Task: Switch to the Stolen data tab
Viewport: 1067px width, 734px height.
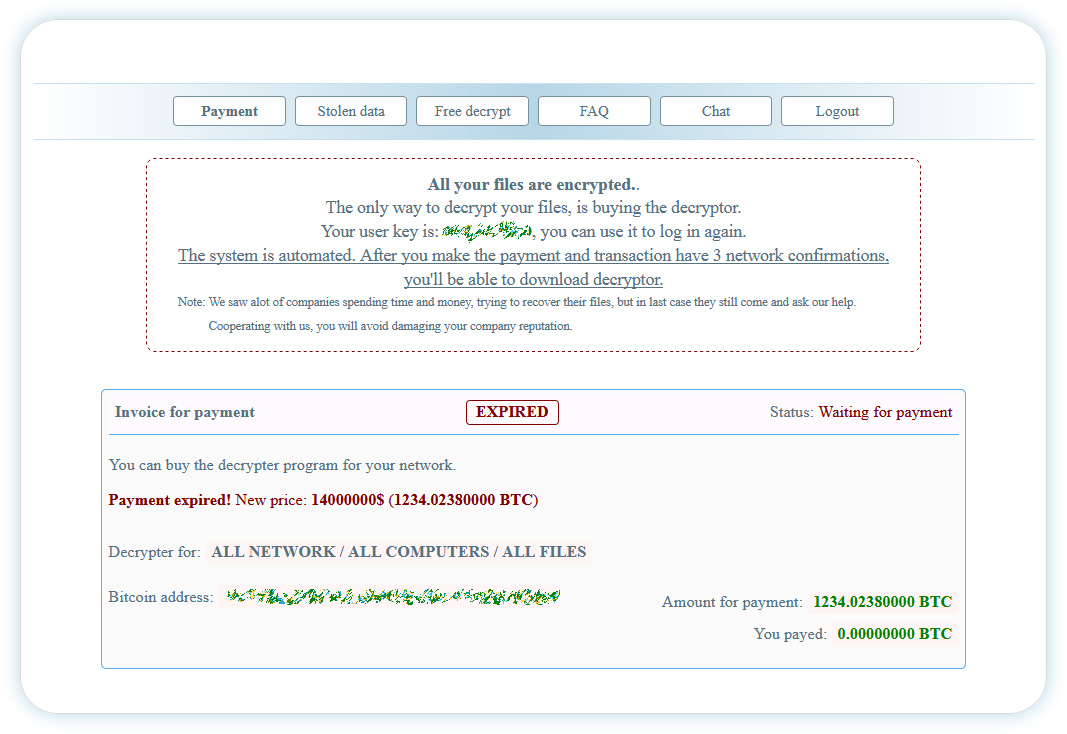Action: coord(351,111)
